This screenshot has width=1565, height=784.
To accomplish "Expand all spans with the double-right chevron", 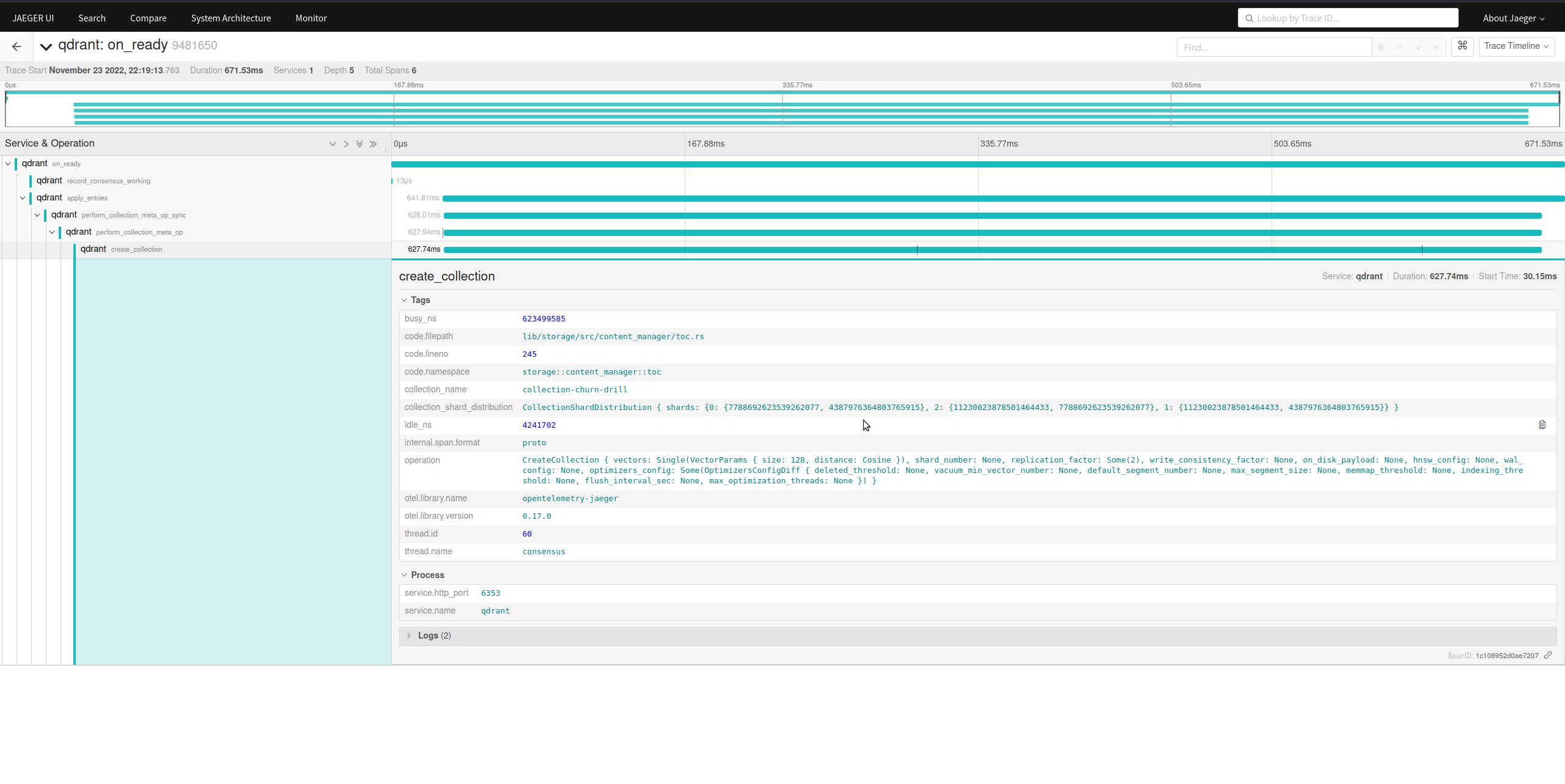I will pos(374,144).
